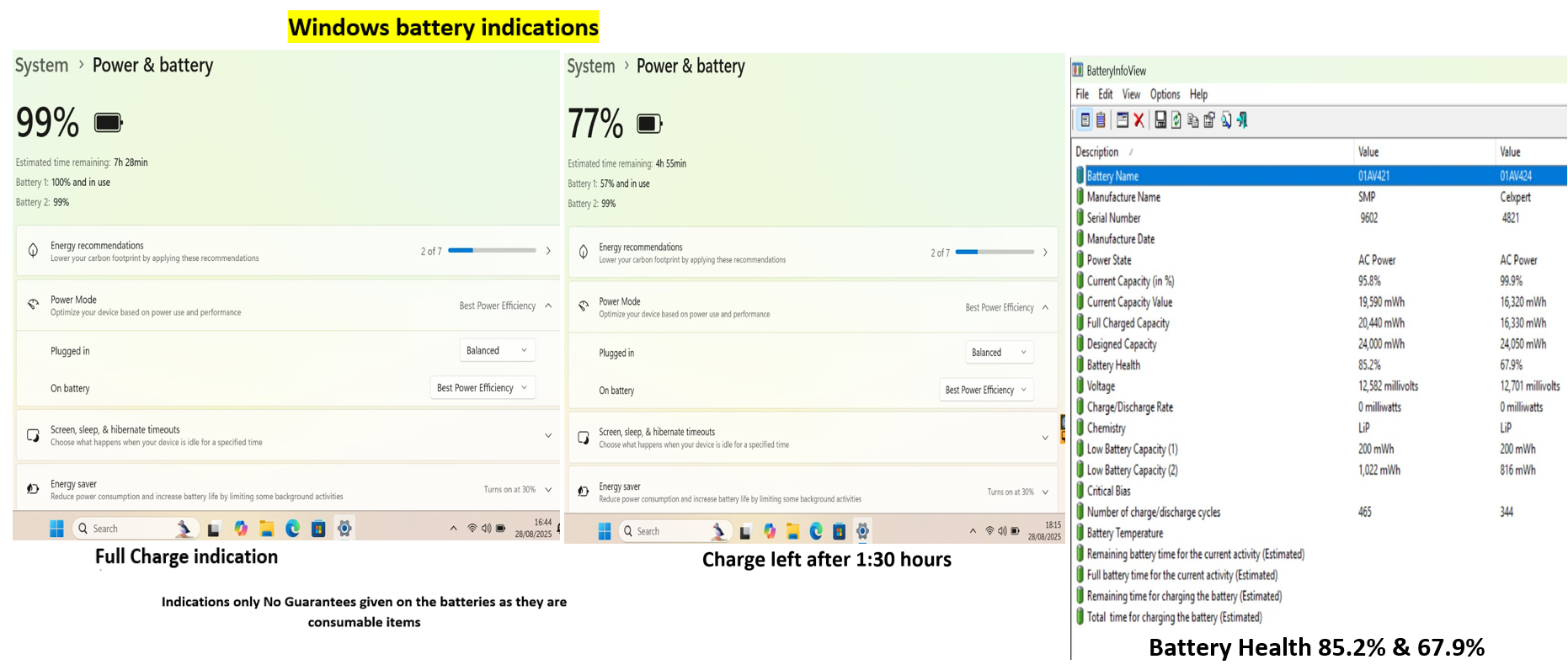Screen dimensions: 1568x670
Task: Click System breadcrumb in the 99% window
Action: point(42,66)
